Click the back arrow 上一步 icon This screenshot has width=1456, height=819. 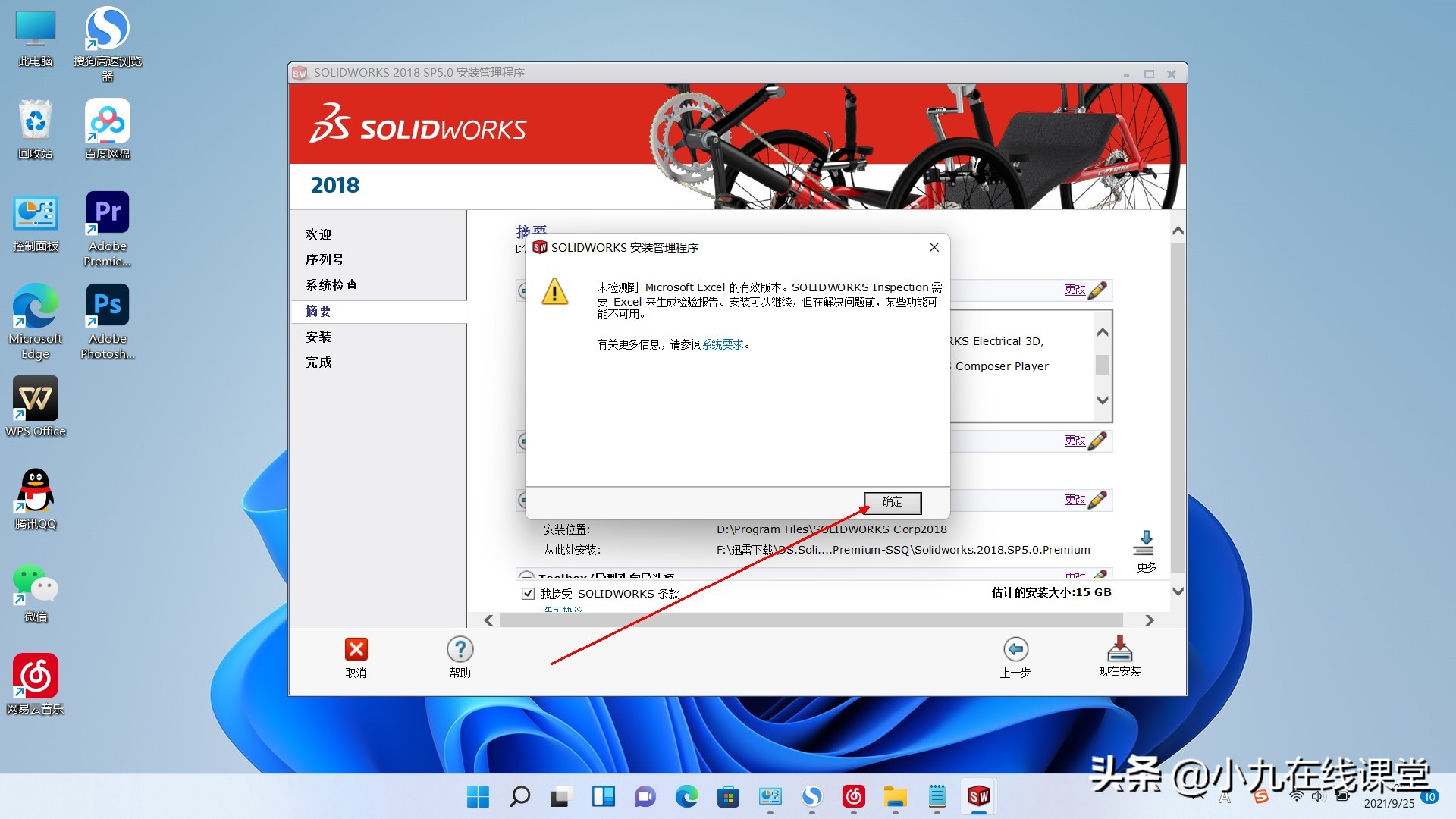pyautogui.click(x=1015, y=649)
